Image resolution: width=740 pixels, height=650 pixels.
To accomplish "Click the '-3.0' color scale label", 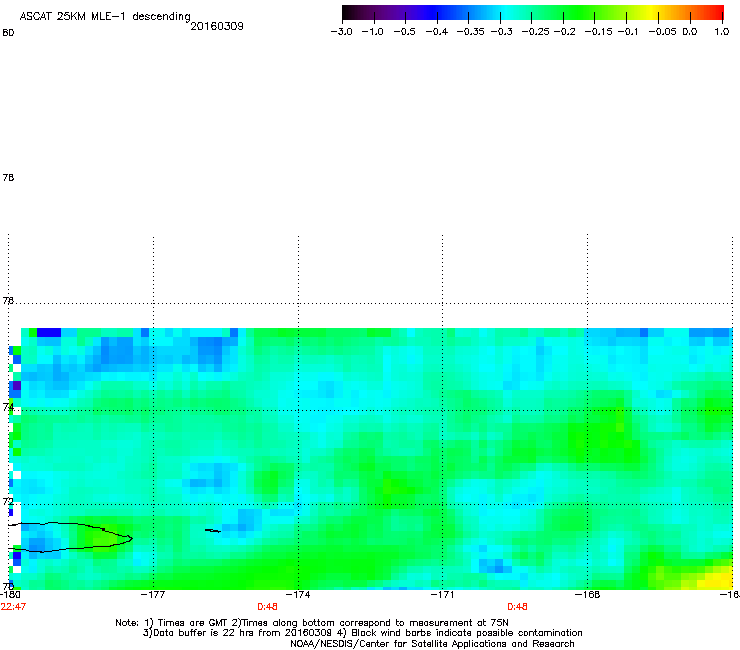I will point(341,32).
